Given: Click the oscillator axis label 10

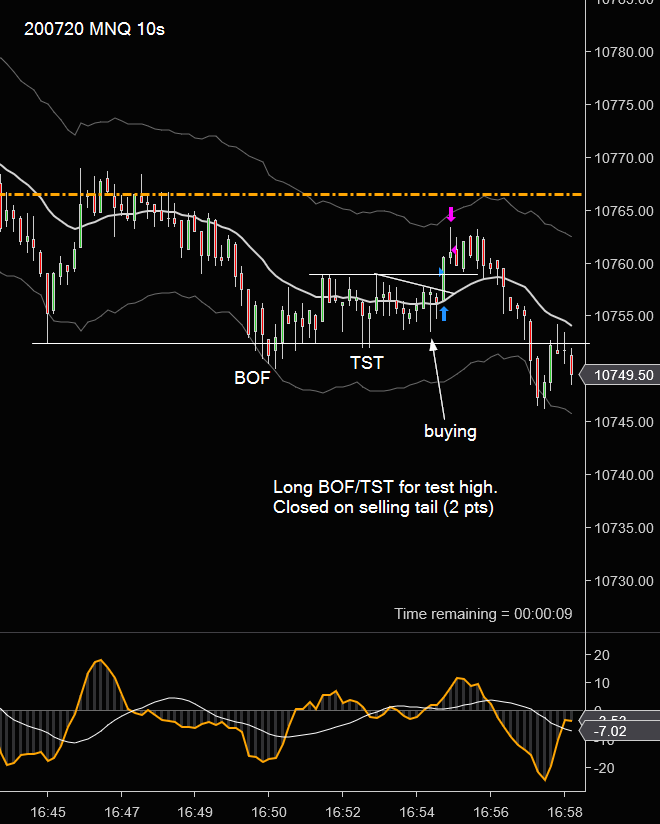Looking at the screenshot, I should 602,683.
